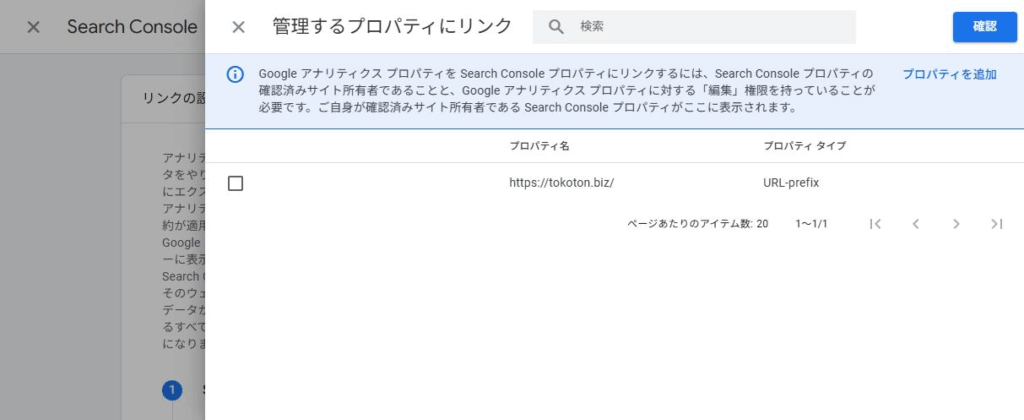Jump to the last page of results

coord(996,224)
